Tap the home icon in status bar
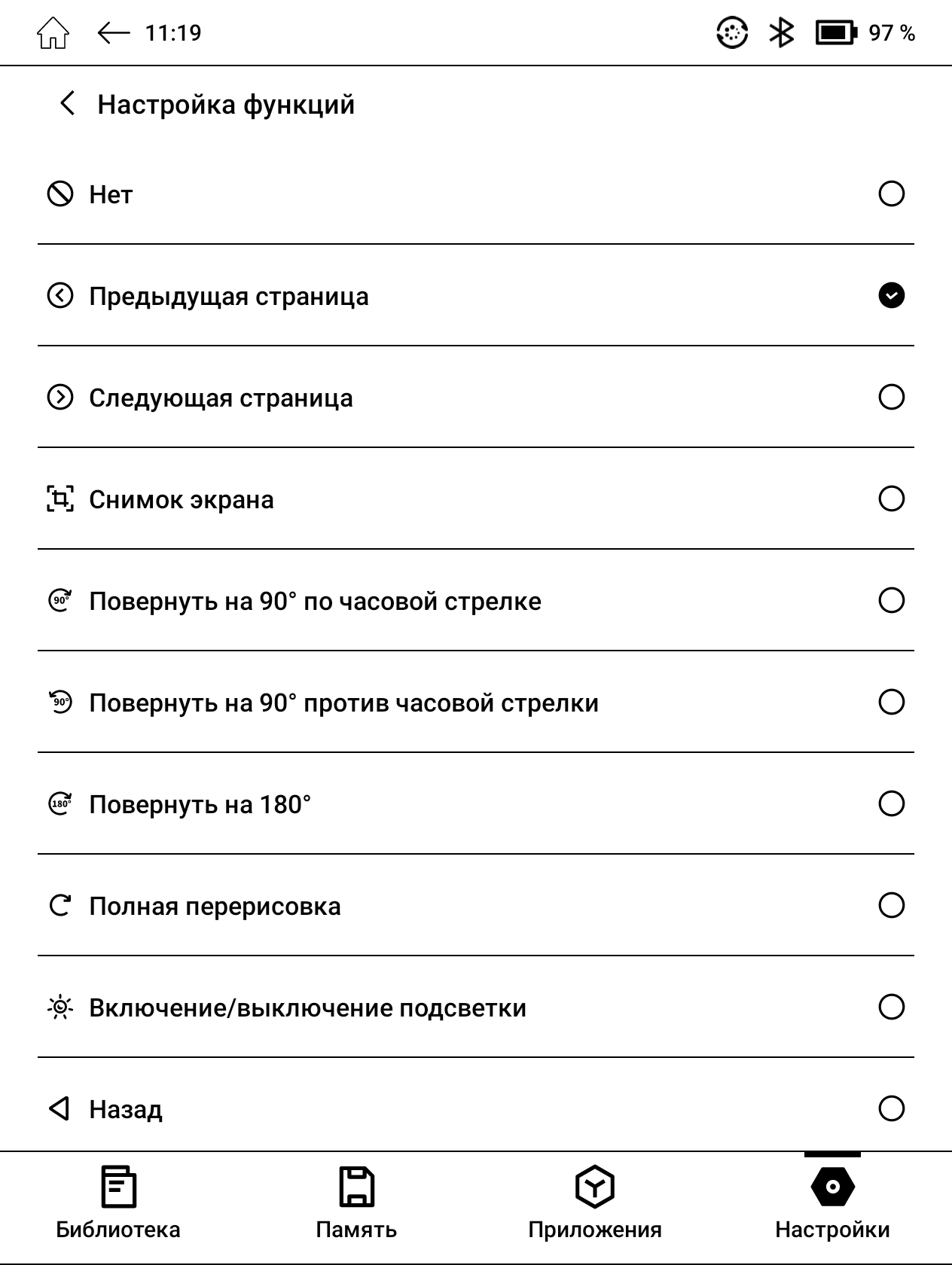The width and height of the screenshot is (952, 1265). point(53,34)
